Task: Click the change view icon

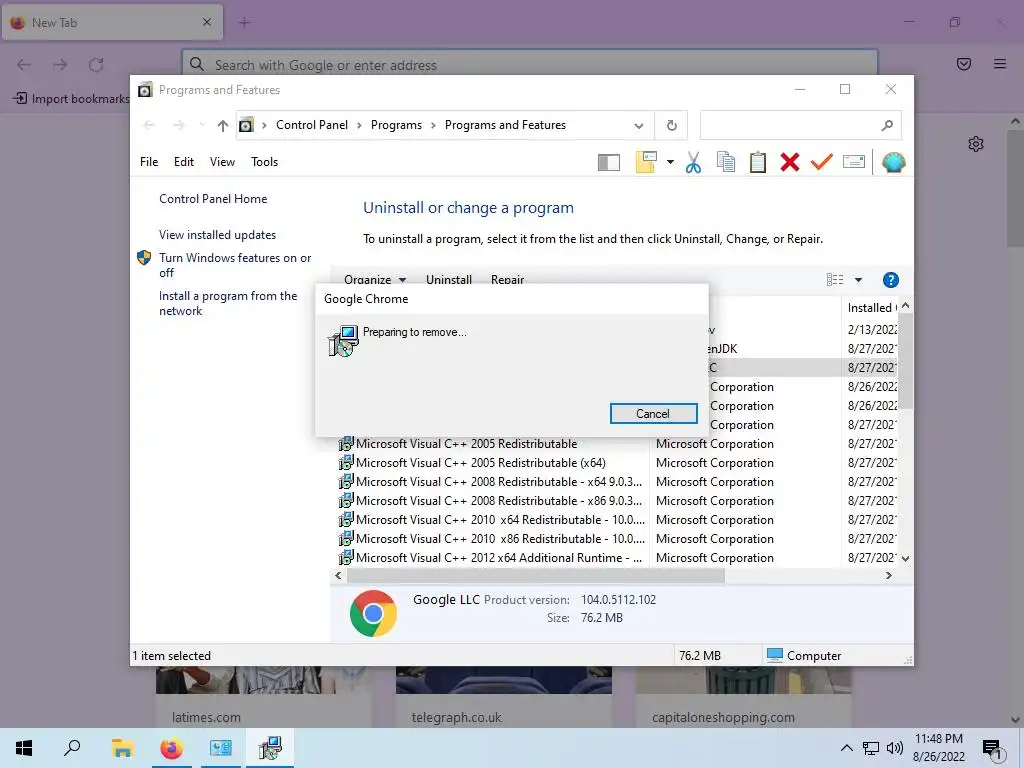Action: [835, 280]
